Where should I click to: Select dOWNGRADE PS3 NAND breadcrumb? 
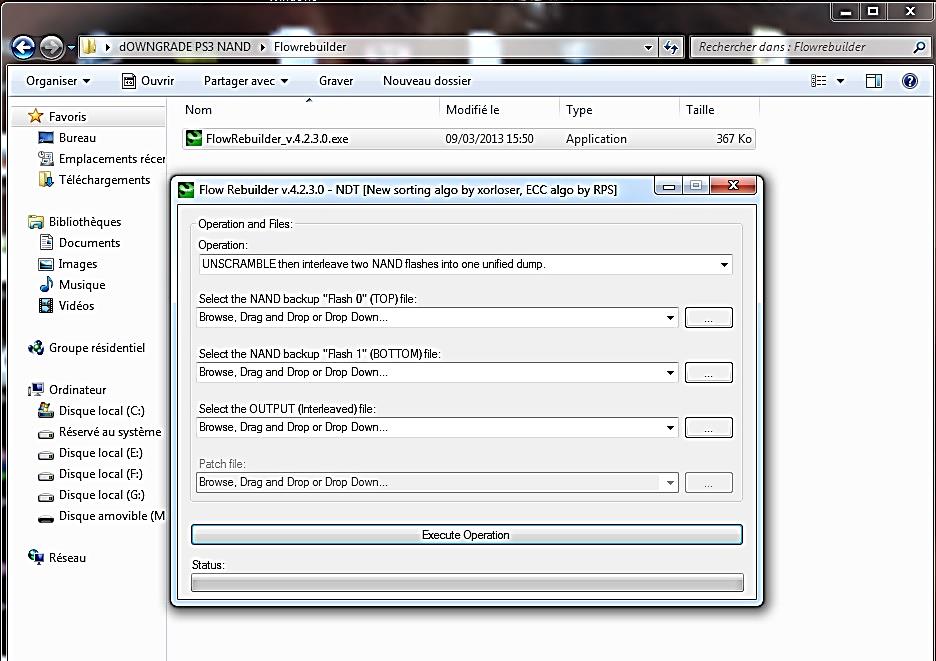(x=184, y=47)
